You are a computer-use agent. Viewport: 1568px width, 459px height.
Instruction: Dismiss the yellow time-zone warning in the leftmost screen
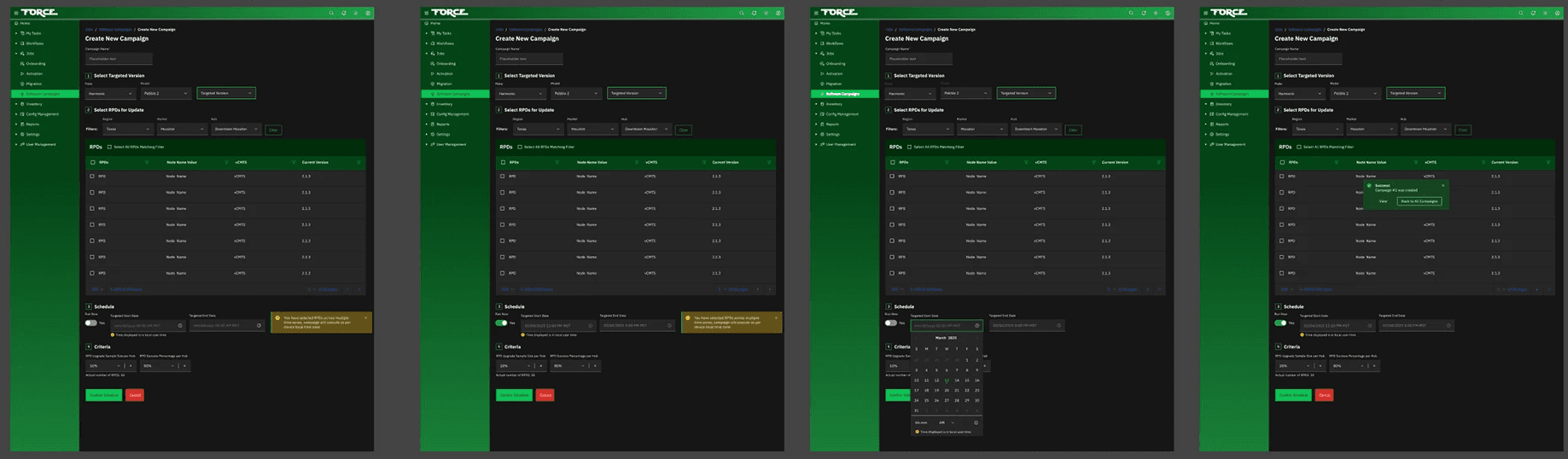click(x=365, y=317)
